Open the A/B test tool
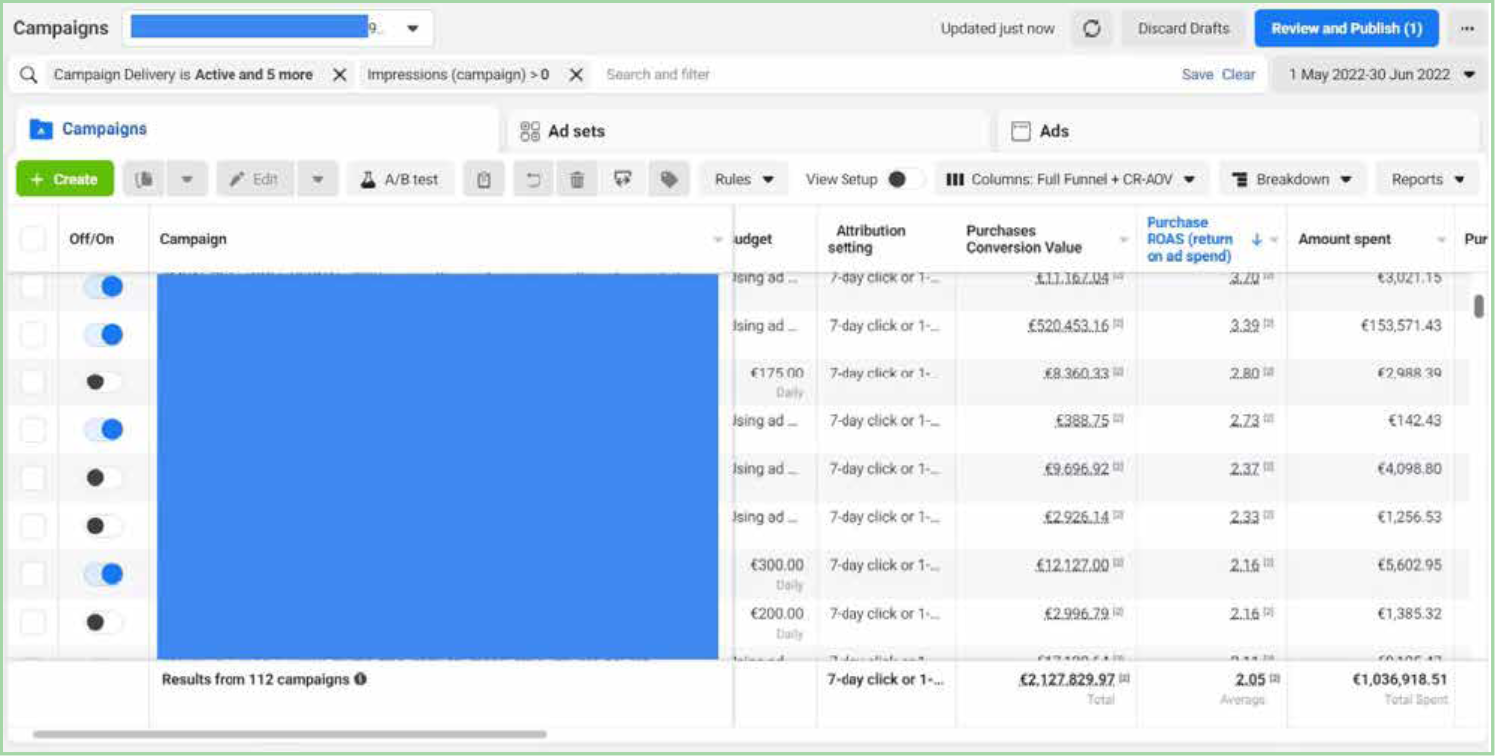 (x=400, y=180)
